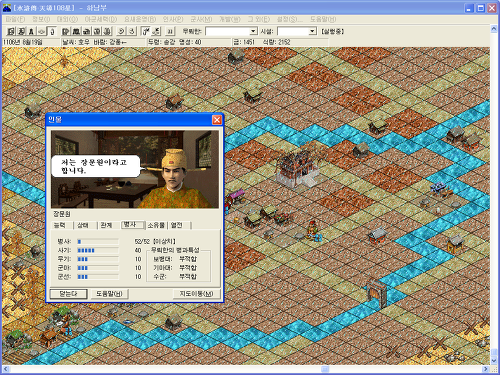Click the second icon in the main toolbar

(x=21, y=31)
